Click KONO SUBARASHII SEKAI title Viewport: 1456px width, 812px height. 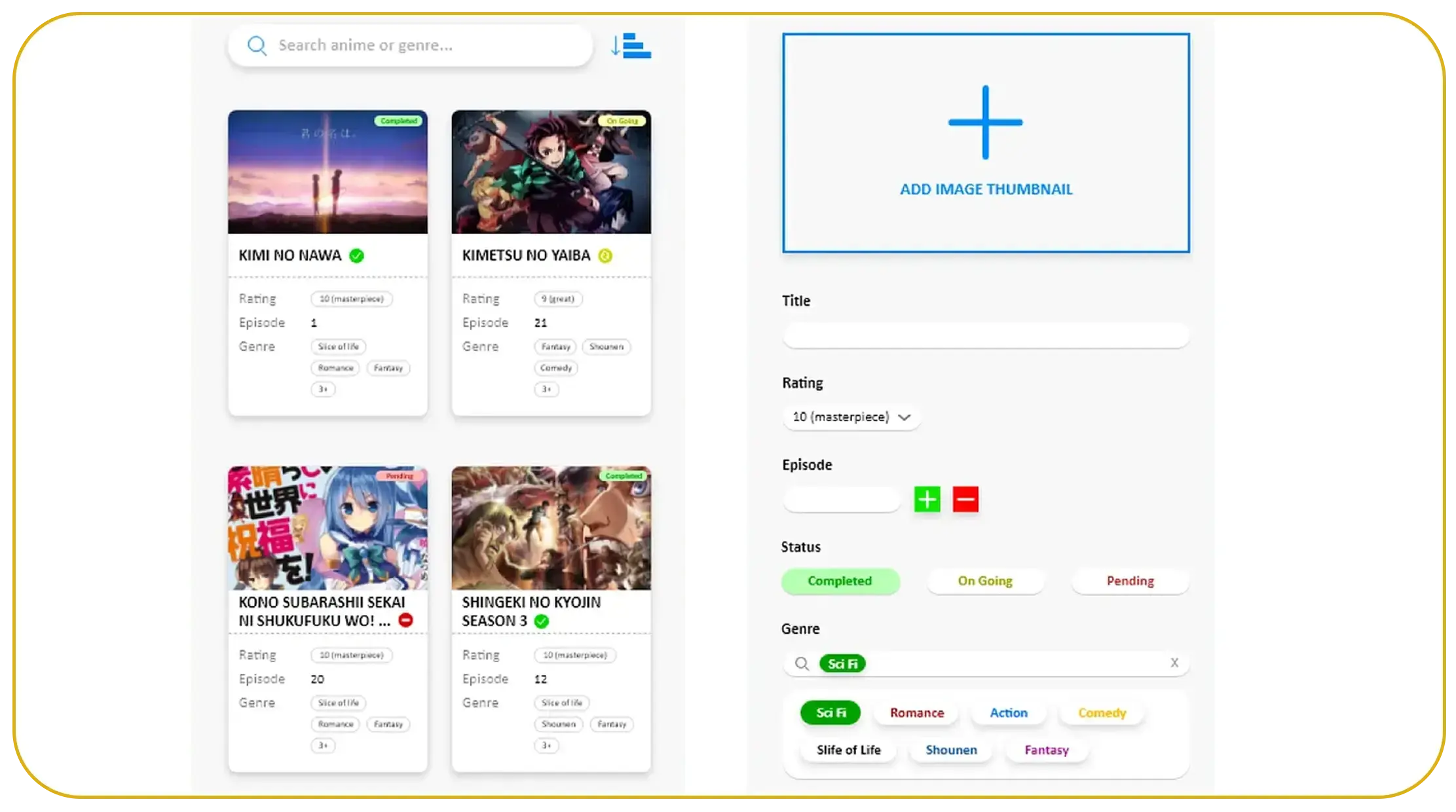click(322, 612)
